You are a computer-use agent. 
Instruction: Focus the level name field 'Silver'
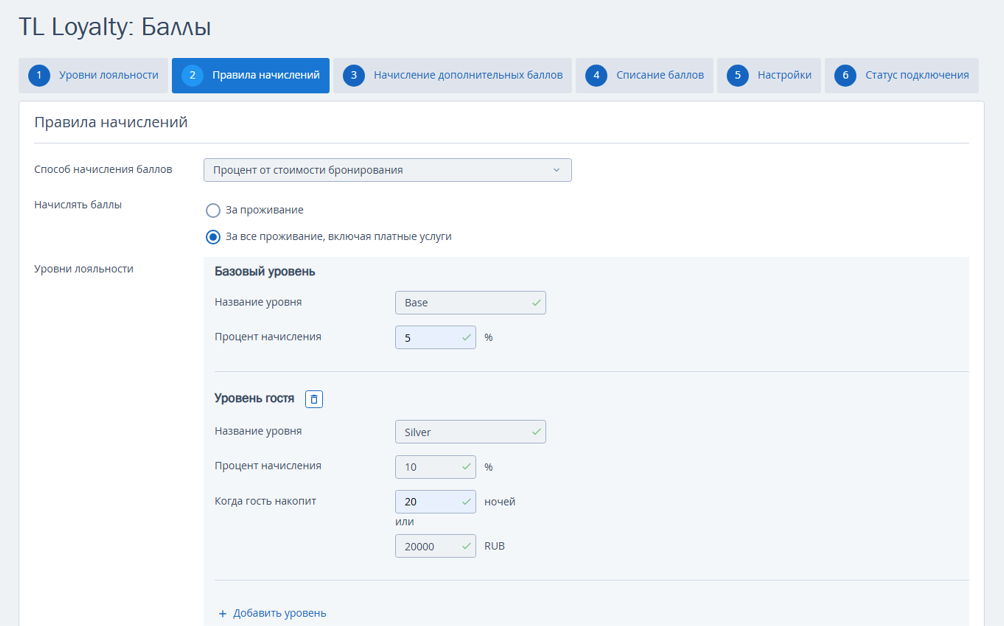point(471,432)
